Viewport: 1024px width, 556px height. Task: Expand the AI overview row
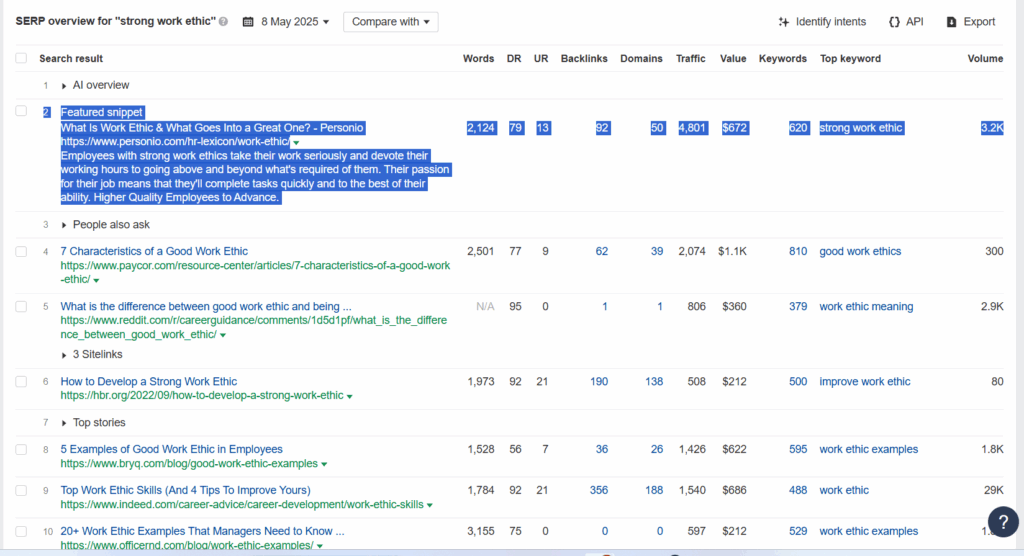click(63, 86)
